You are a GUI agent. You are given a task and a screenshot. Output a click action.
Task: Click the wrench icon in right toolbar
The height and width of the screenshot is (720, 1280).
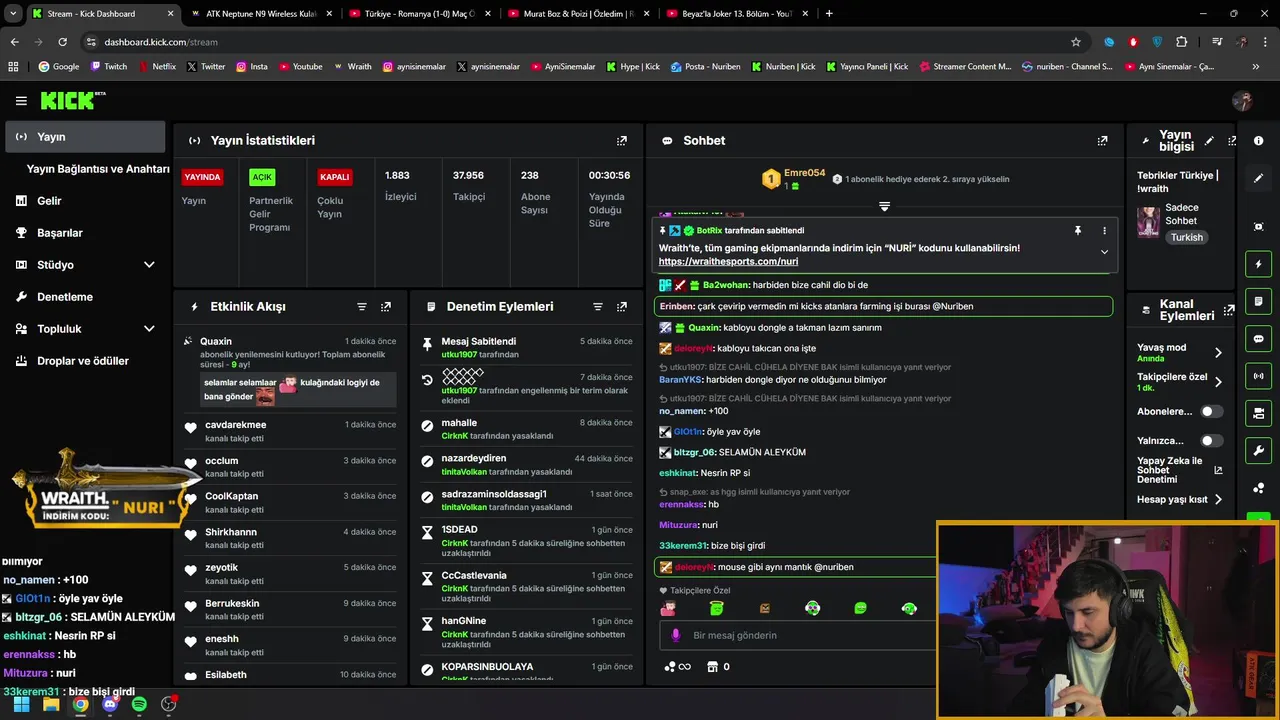click(x=1259, y=450)
